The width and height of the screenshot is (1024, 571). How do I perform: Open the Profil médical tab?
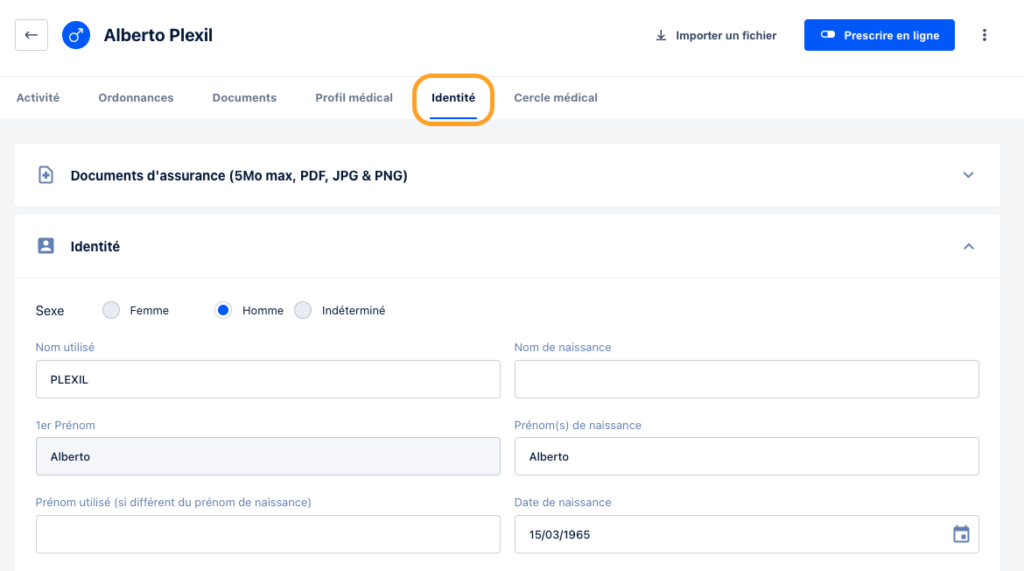[x=354, y=97]
